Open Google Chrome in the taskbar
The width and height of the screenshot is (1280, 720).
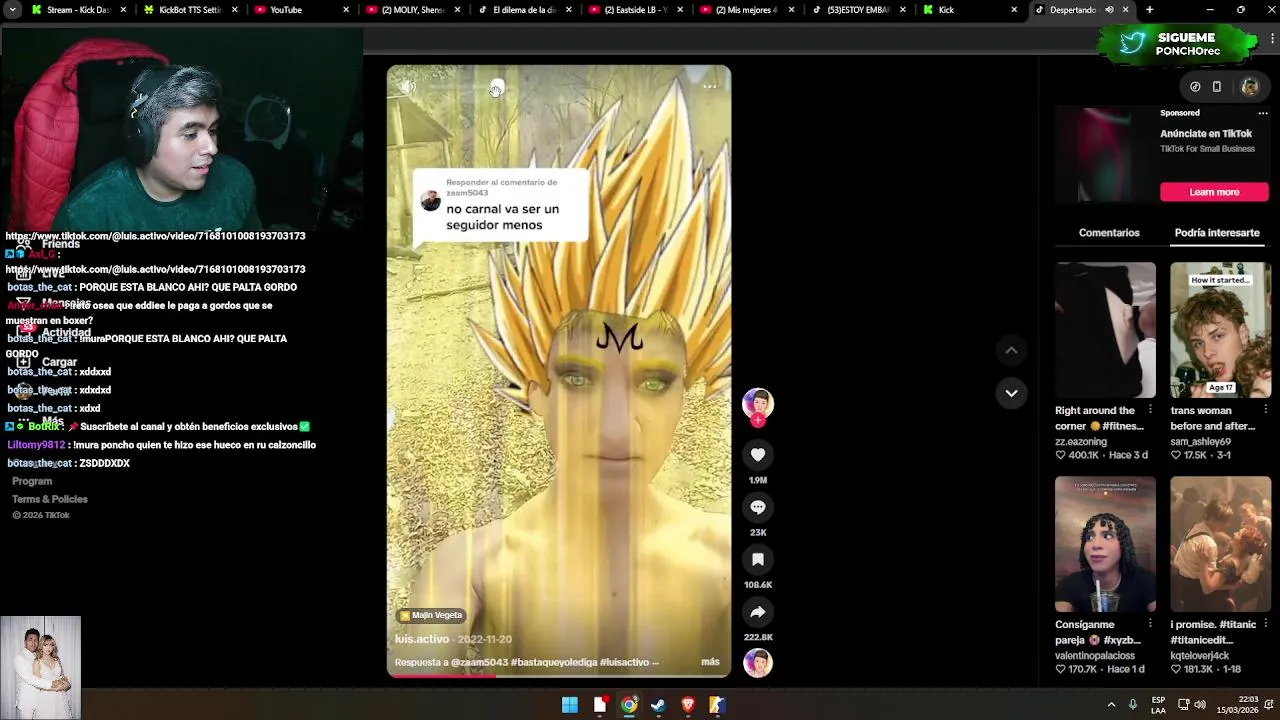[629, 705]
